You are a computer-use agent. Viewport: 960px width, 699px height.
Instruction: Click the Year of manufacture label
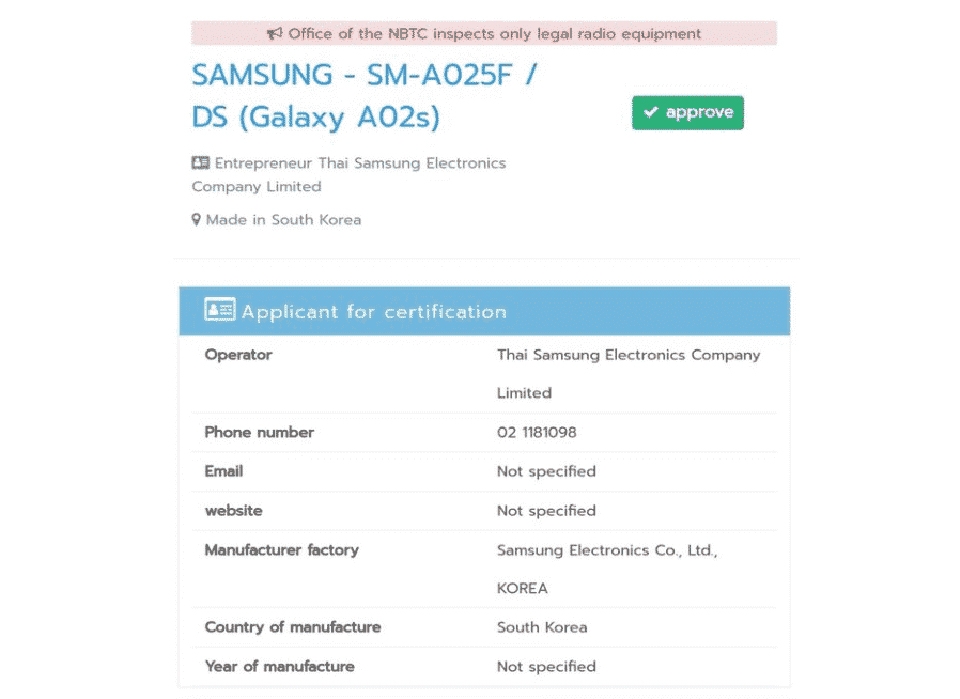279,667
